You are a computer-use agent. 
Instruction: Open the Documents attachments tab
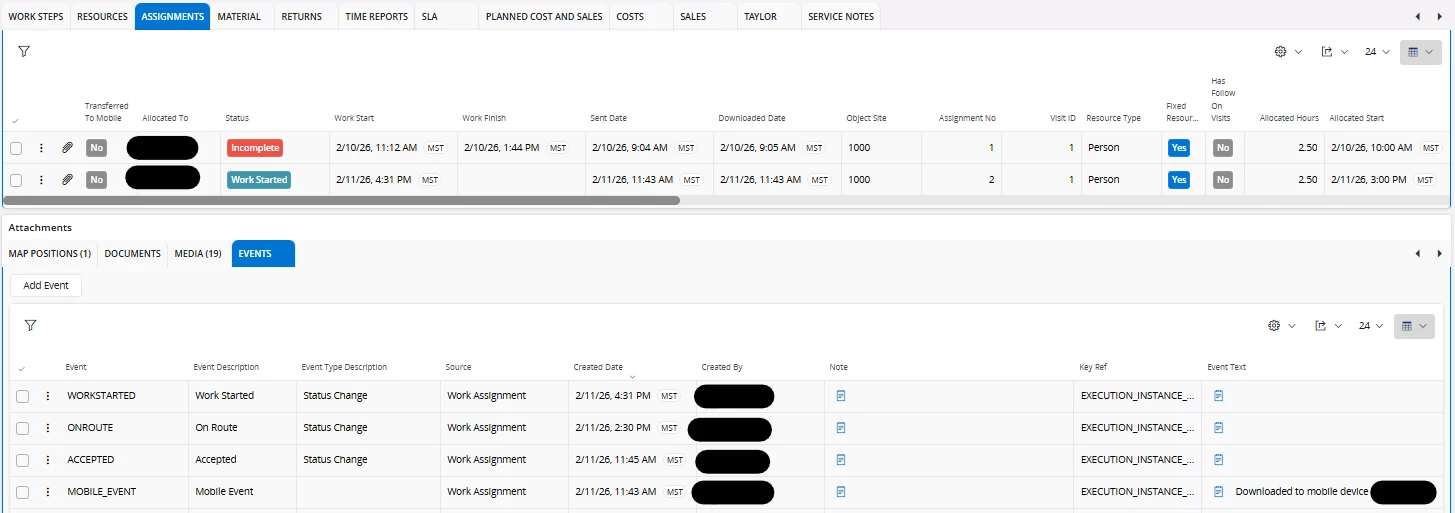(133, 254)
